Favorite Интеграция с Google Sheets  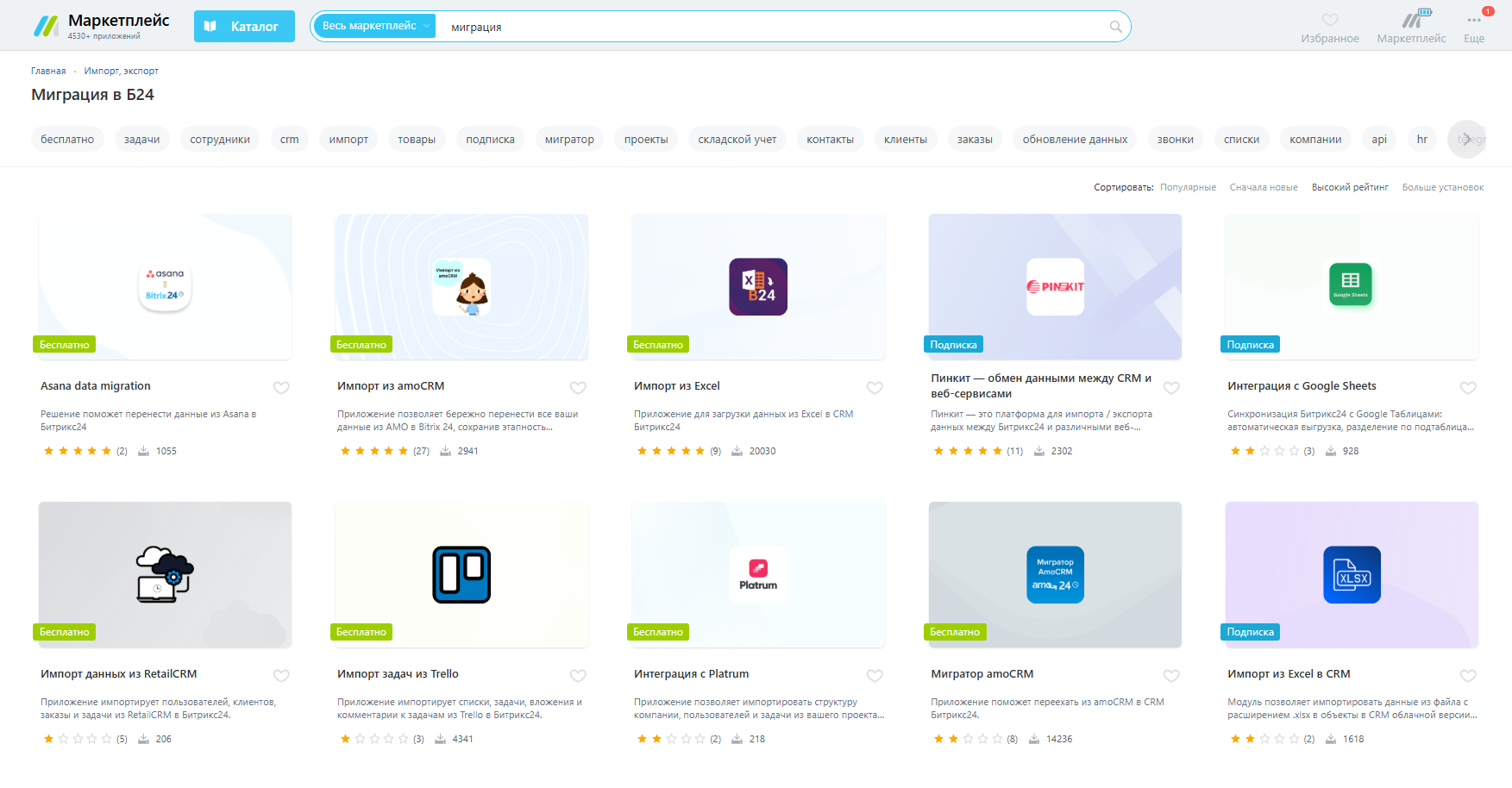pos(1468,388)
